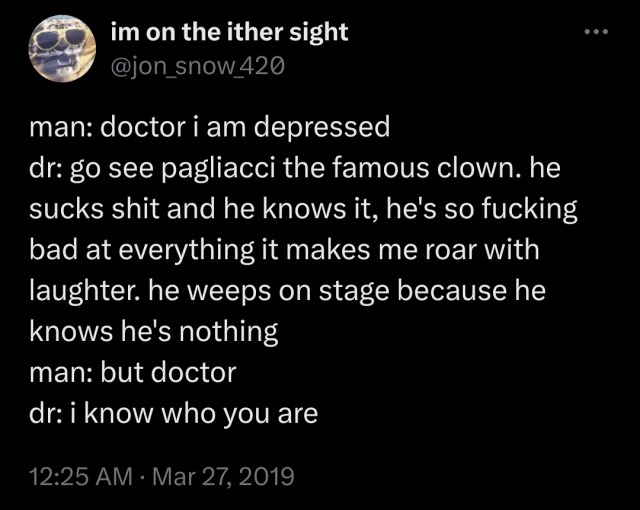Click the line 'man: but doctor'
Screen dimensions: 640x510
point(133,372)
